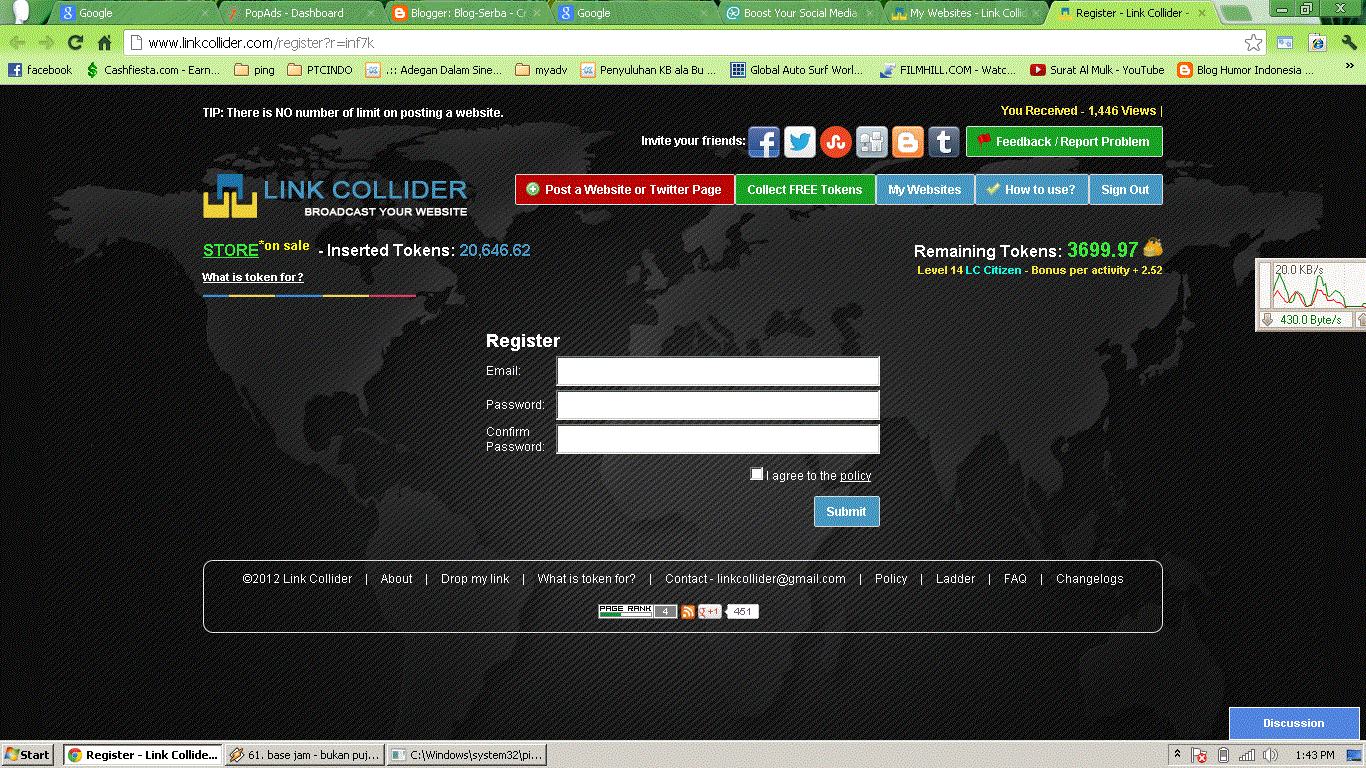Image resolution: width=1366 pixels, height=768 pixels.
Task: Open the facebook bookmark
Action: click(40, 70)
